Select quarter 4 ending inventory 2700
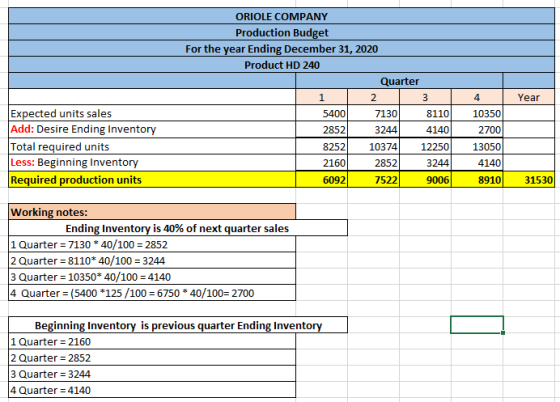 coord(477,129)
